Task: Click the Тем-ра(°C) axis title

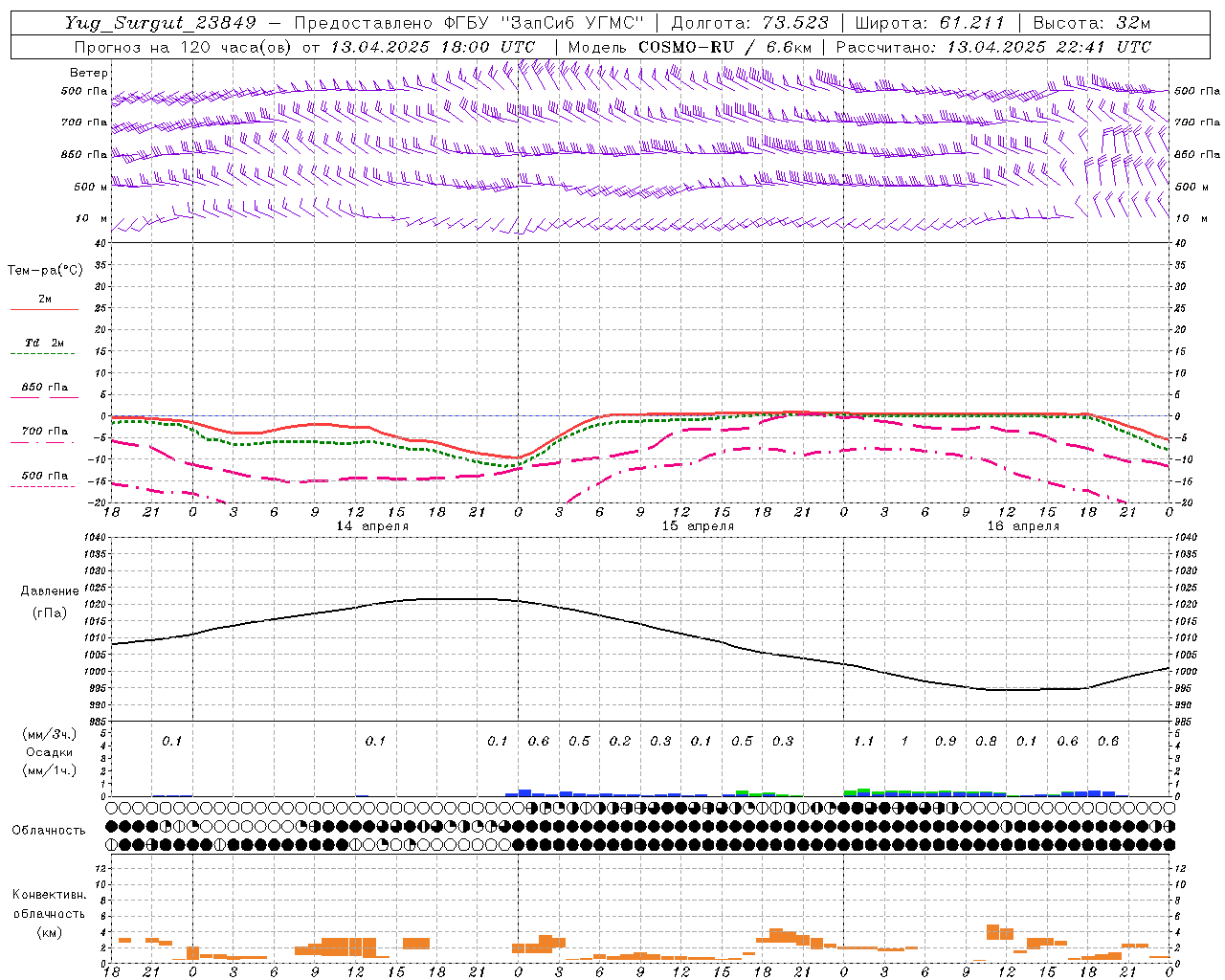Action: pyautogui.click(x=45, y=271)
